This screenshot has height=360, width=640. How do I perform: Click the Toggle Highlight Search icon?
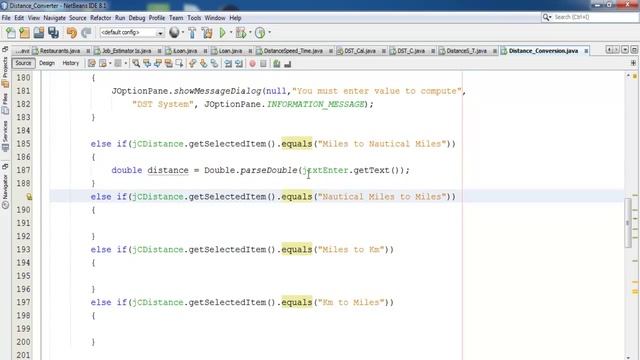[169, 63]
